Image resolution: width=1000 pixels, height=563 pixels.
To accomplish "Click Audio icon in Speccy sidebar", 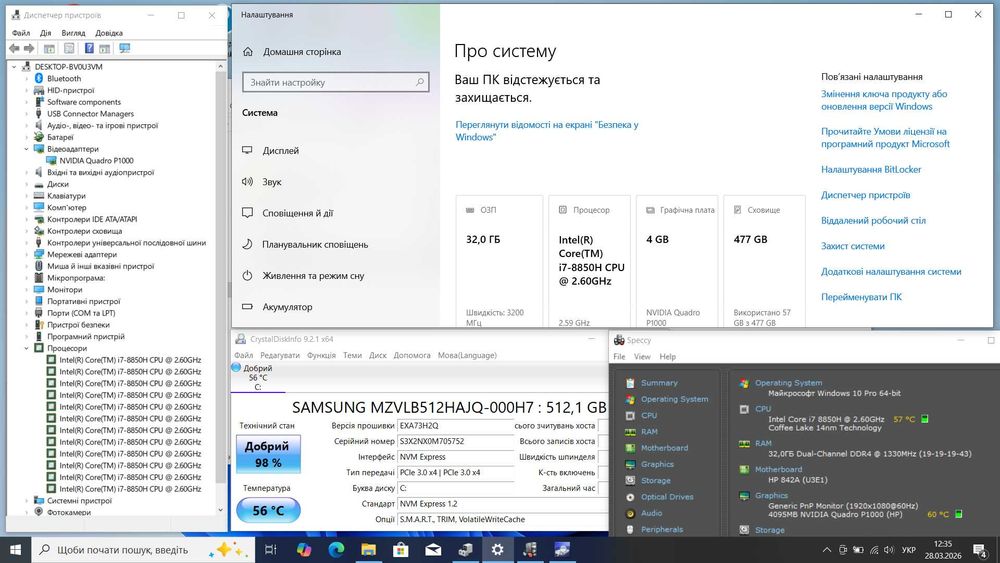I will coord(630,513).
